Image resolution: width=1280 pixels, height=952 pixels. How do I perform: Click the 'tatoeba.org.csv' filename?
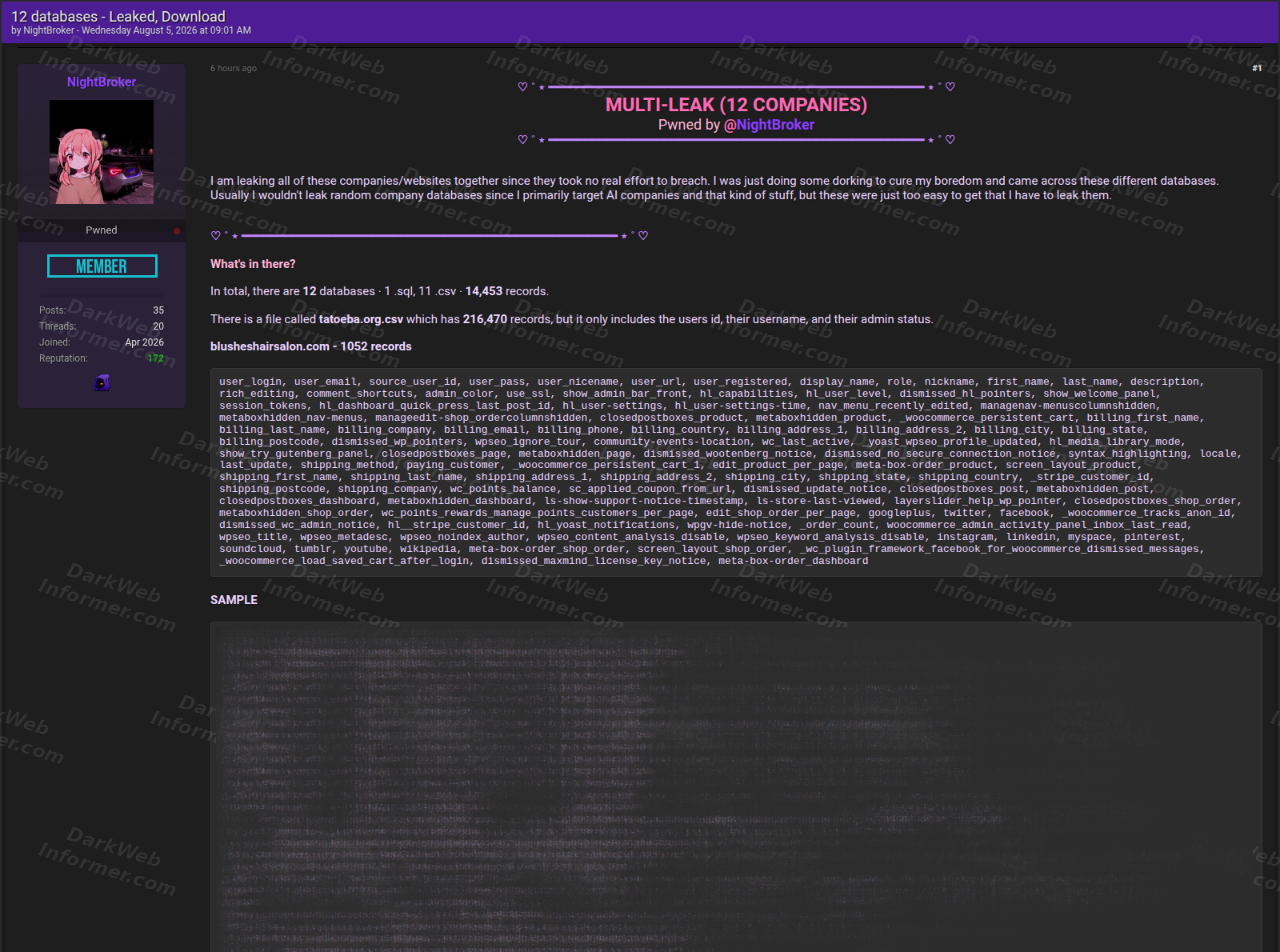point(361,319)
